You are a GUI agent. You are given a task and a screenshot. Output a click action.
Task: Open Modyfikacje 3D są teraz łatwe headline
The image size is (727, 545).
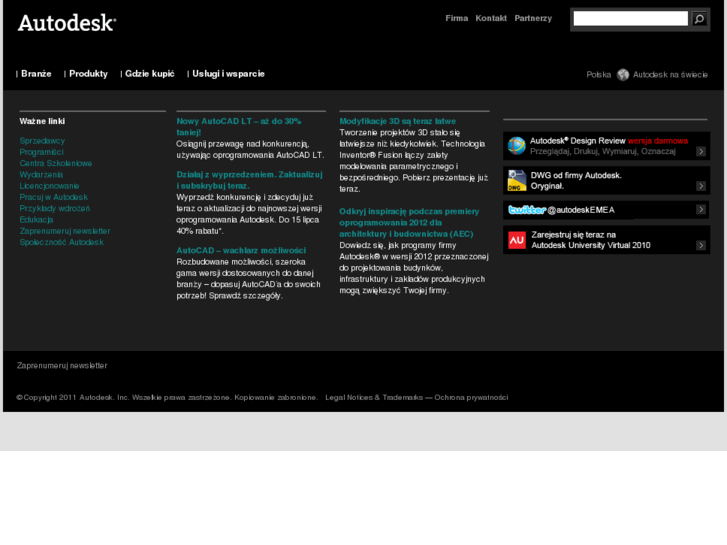(397, 121)
